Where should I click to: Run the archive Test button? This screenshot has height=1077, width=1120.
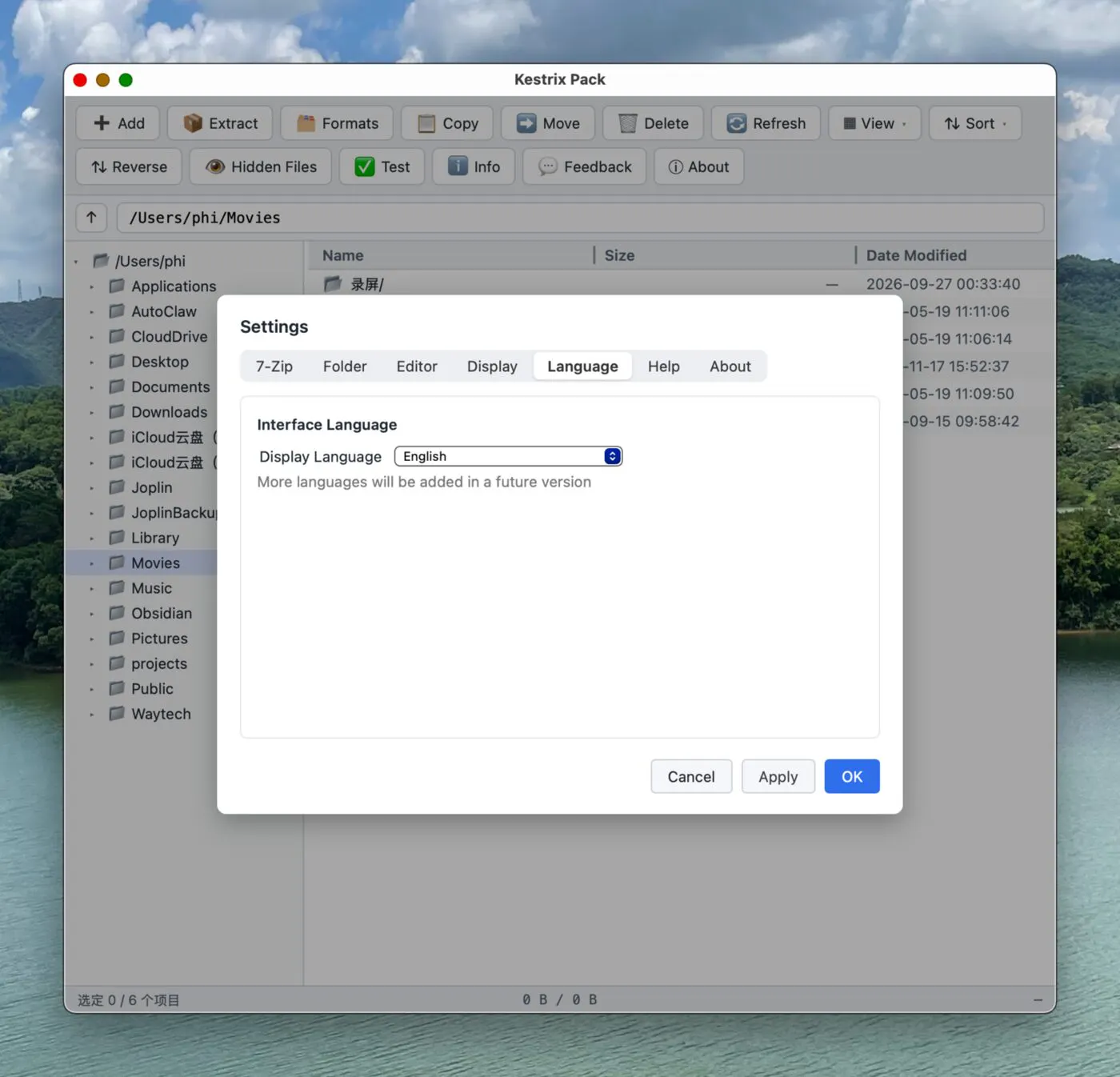coord(382,166)
